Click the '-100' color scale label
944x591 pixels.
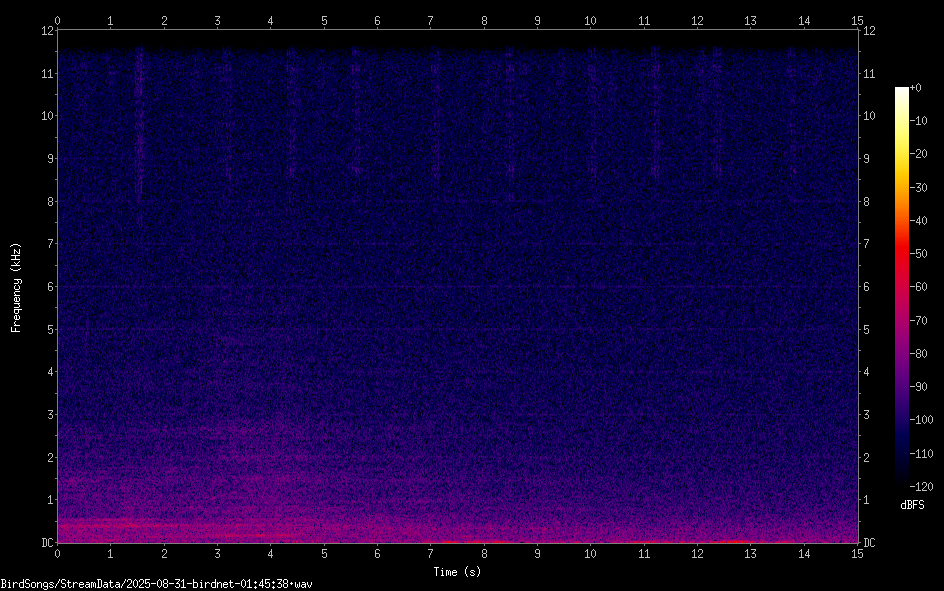coord(921,419)
